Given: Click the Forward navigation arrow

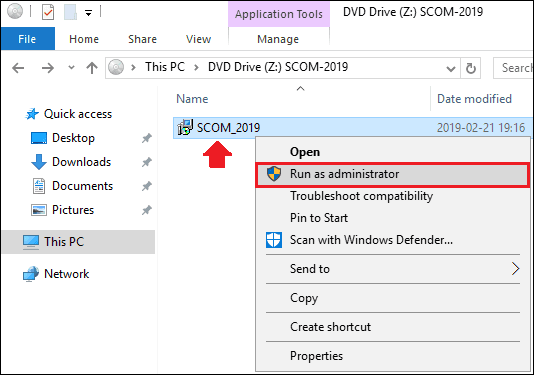Looking at the screenshot, I should pos(48,68).
